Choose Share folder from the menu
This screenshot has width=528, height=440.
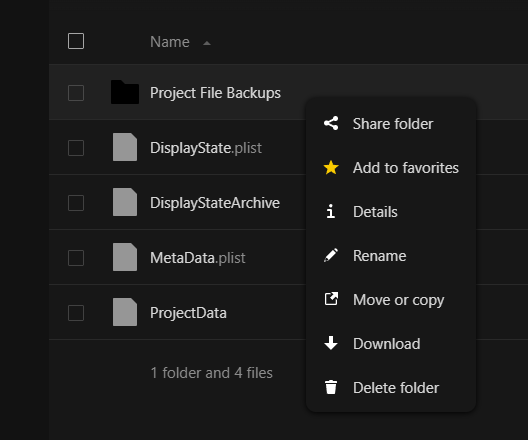391,124
